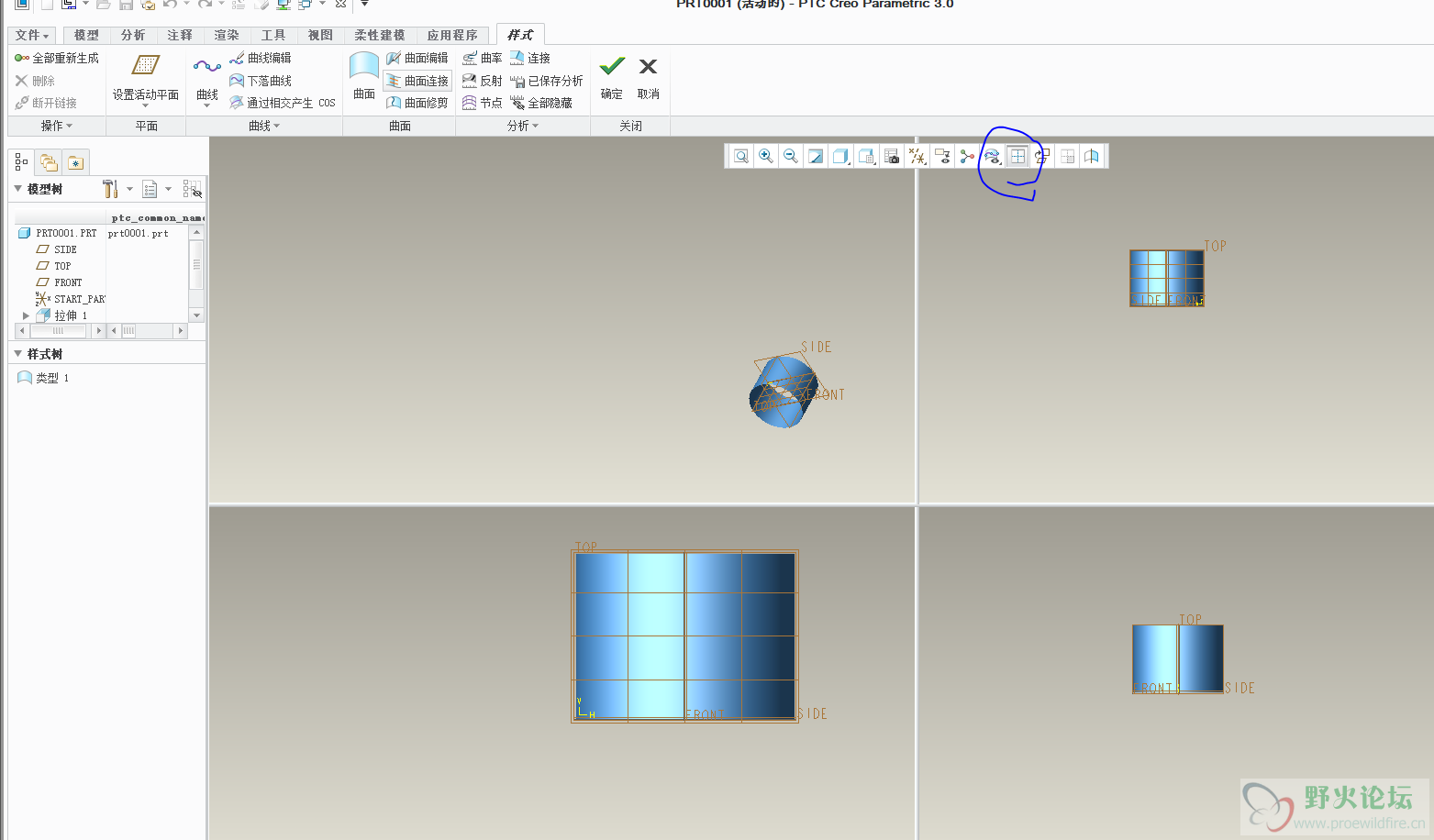Expand the 拉伸 1 feature node
The width and height of the screenshot is (1434, 840).
tap(26, 315)
